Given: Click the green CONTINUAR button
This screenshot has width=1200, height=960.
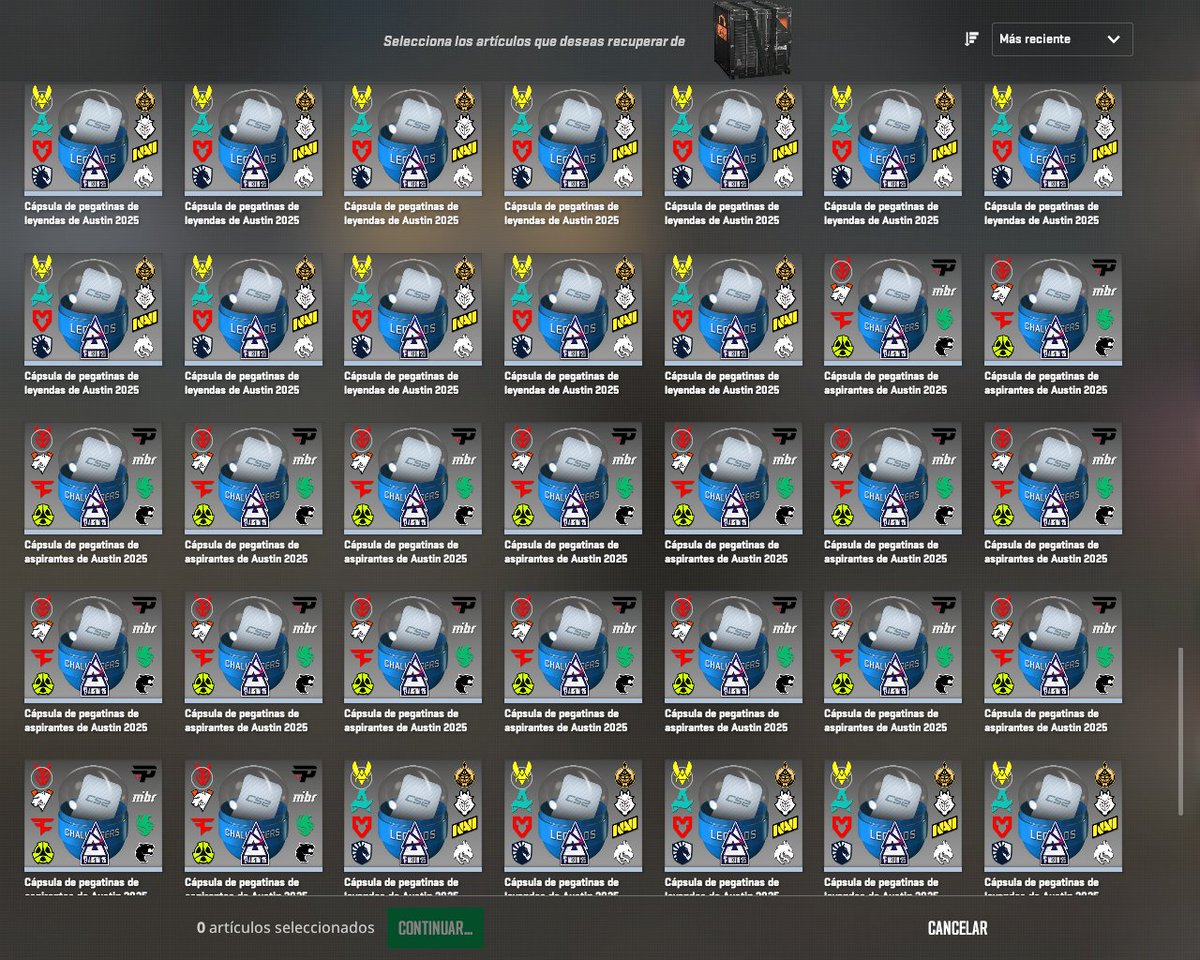Looking at the screenshot, I should click(x=435, y=928).
